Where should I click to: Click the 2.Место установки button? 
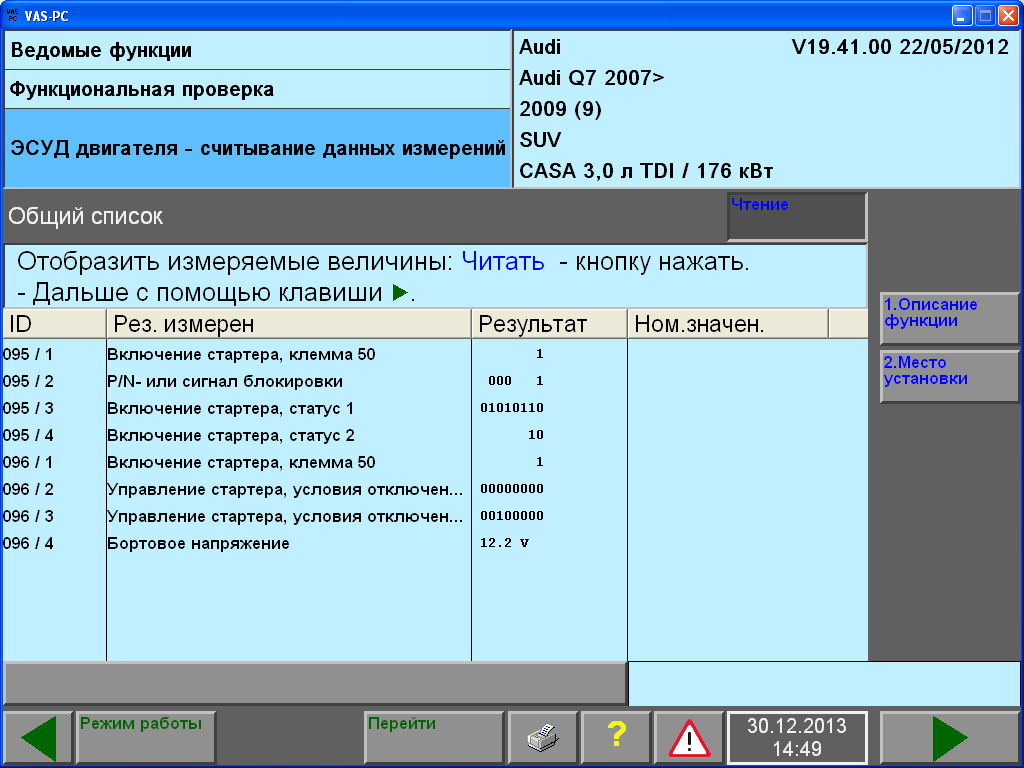coord(949,376)
